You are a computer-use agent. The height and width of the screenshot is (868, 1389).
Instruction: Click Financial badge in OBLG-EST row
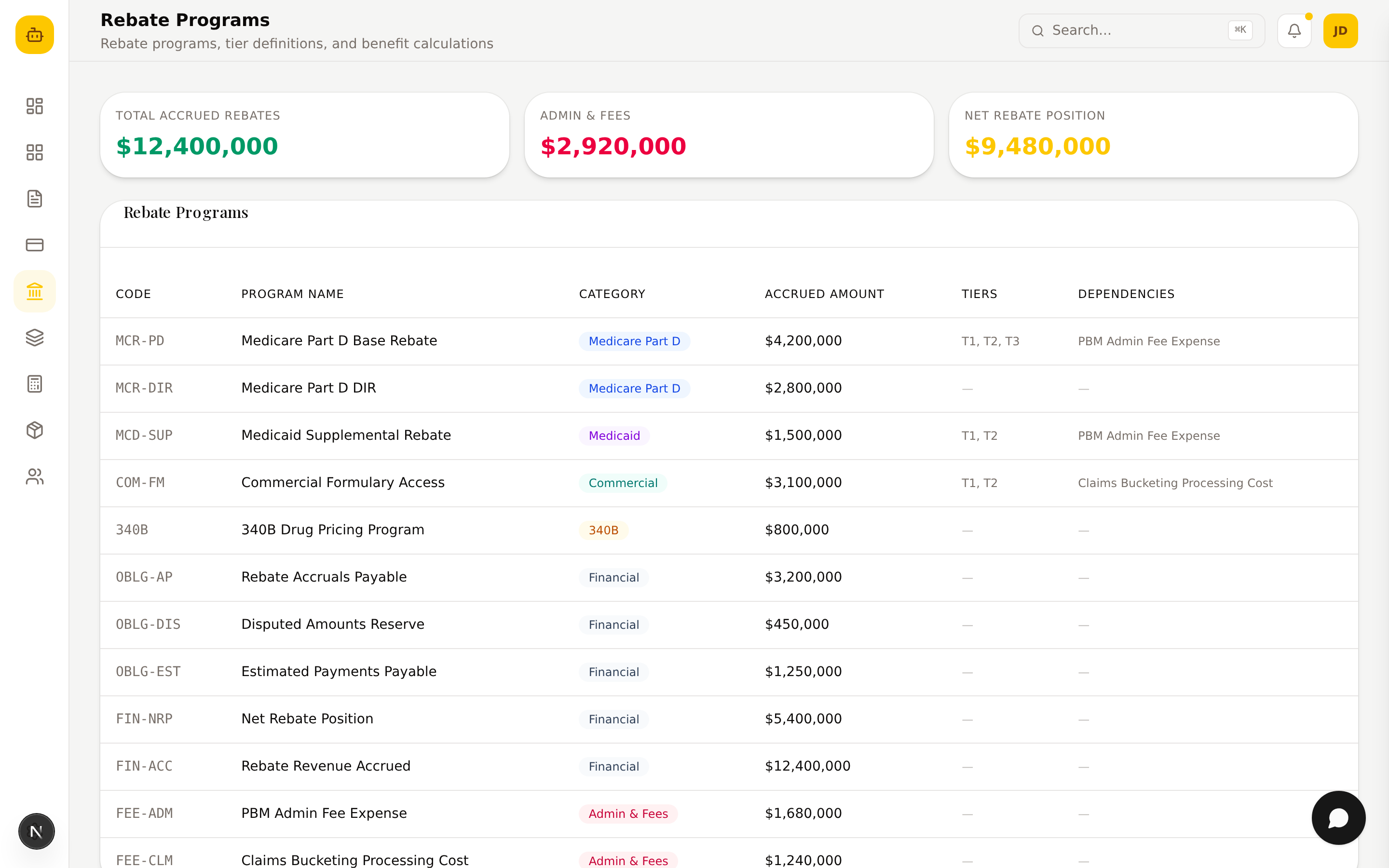[x=613, y=672]
